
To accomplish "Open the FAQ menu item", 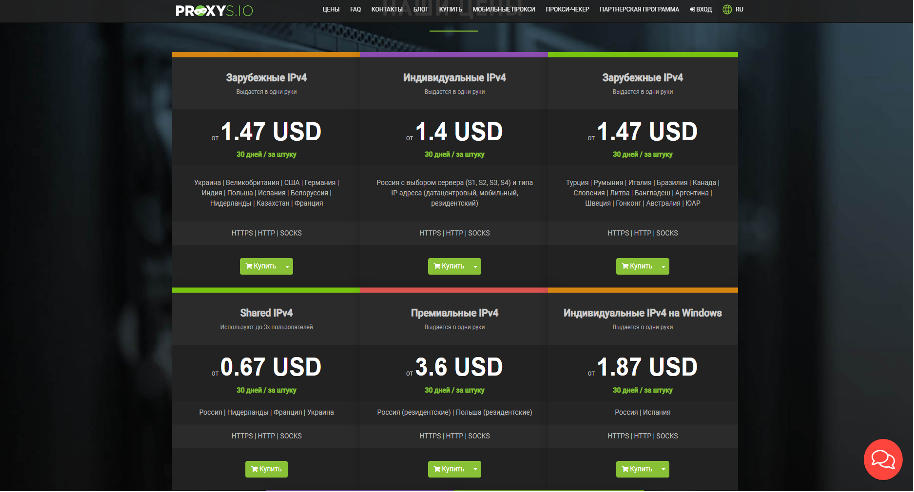I will [x=356, y=9].
